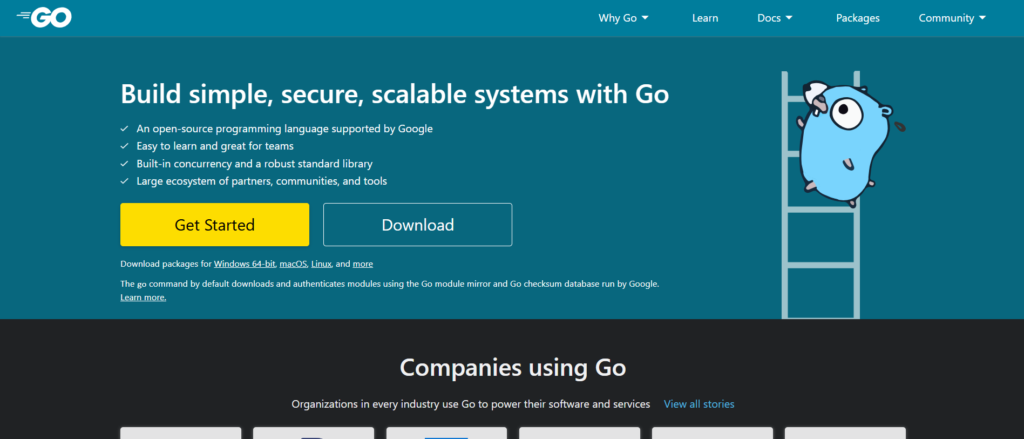Click the Go logo in the header
This screenshot has height=439, width=1024.
pyautogui.click(x=44, y=18)
